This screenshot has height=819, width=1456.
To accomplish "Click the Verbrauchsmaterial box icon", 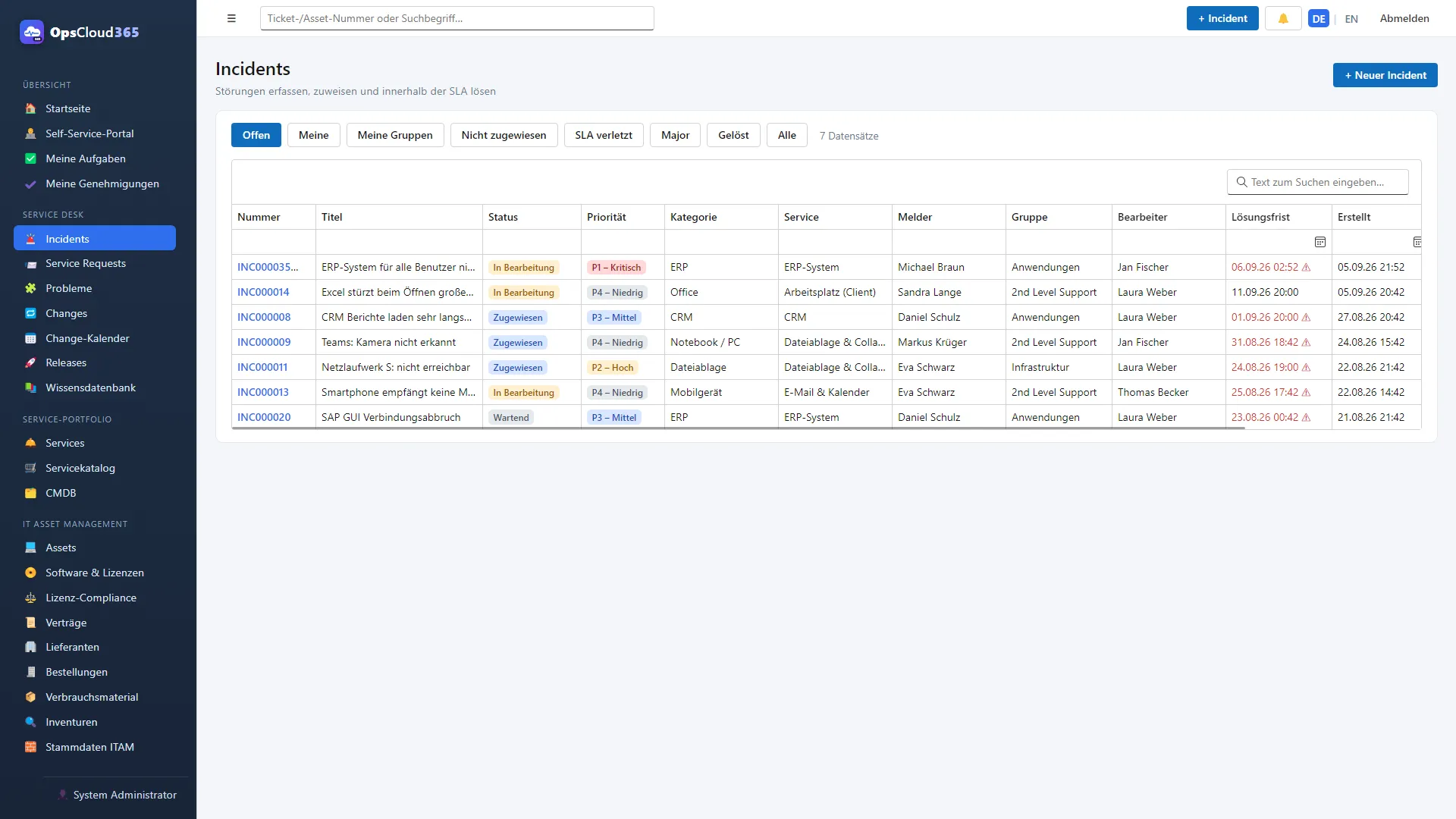I will (x=30, y=697).
